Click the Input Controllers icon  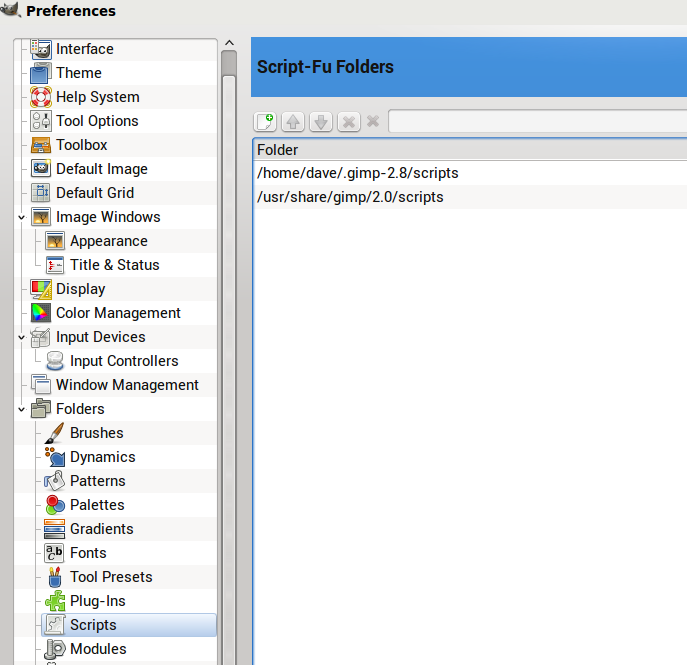55,361
